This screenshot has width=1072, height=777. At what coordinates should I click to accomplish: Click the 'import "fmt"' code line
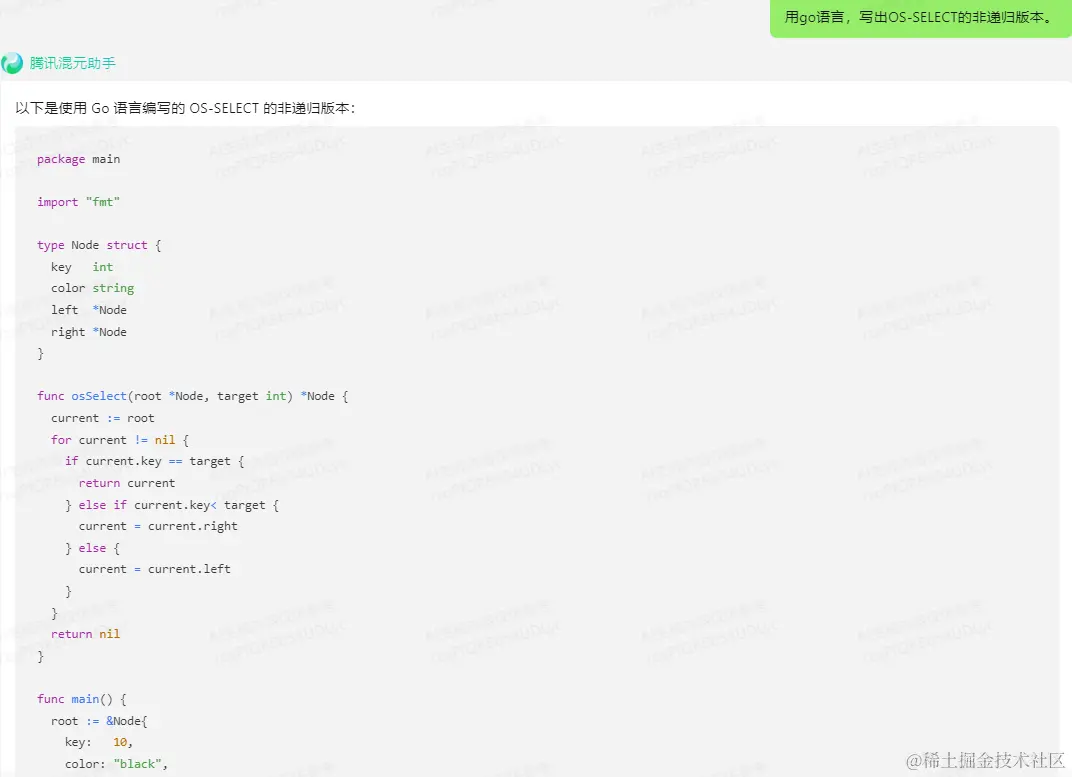79,202
